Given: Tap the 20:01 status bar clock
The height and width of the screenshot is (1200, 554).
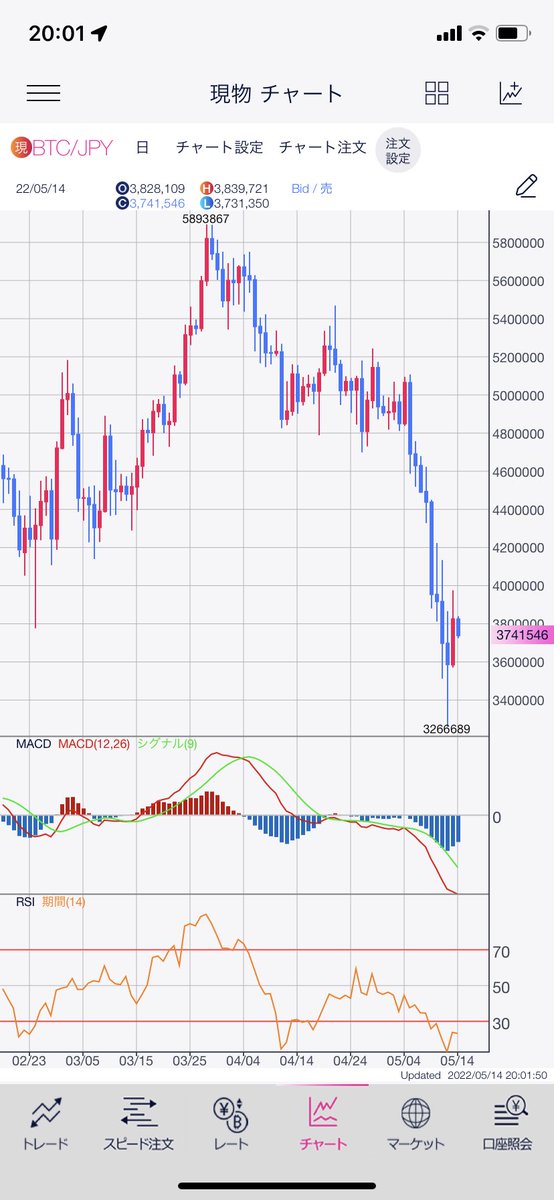Looking at the screenshot, I should pyautogui.click(x=56, y=34).
